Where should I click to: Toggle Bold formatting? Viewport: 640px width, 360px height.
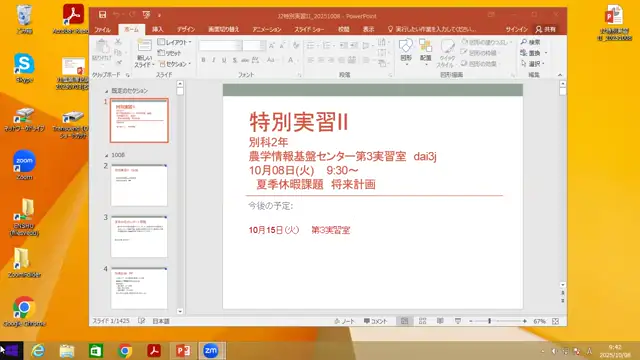203,60
